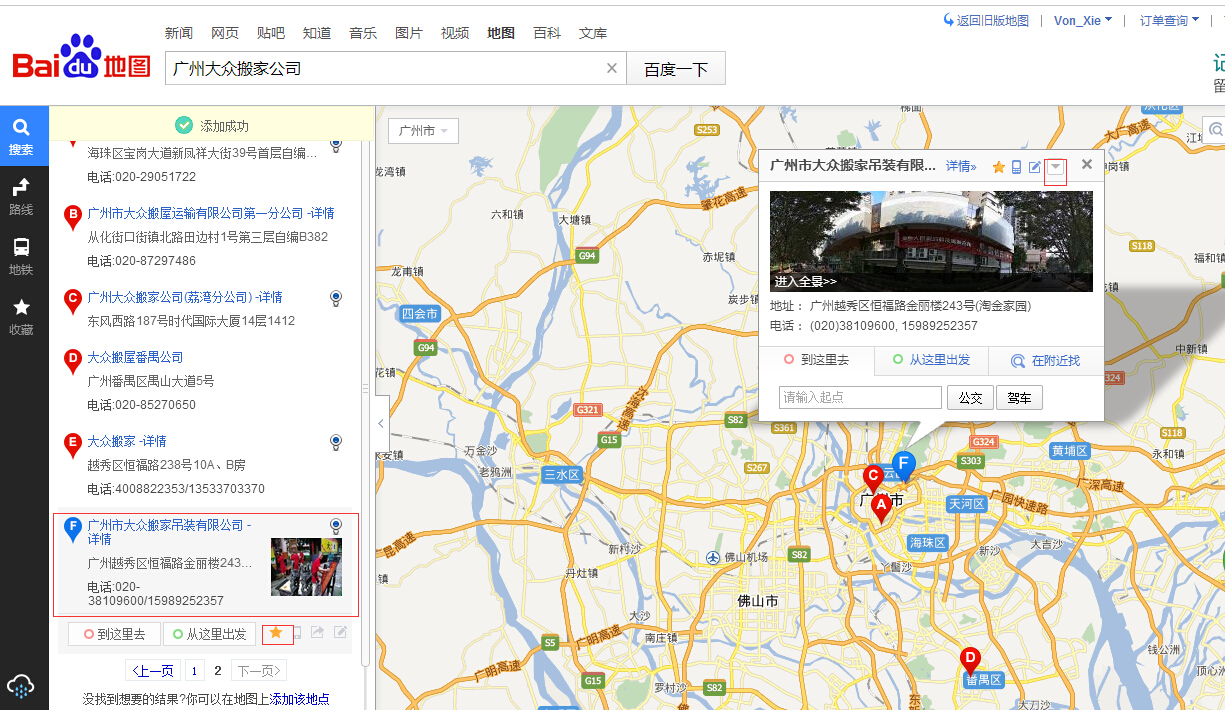This screenshot has height=710, width=1225.
Task: Click the 添加该地点 link
Action: tap(300, 699)
